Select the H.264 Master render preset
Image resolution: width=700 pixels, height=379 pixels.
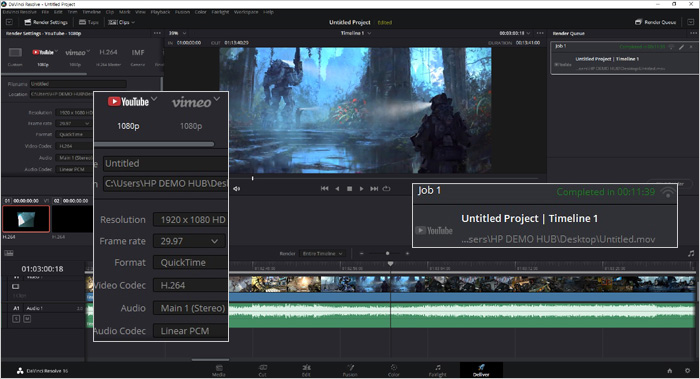108,57
